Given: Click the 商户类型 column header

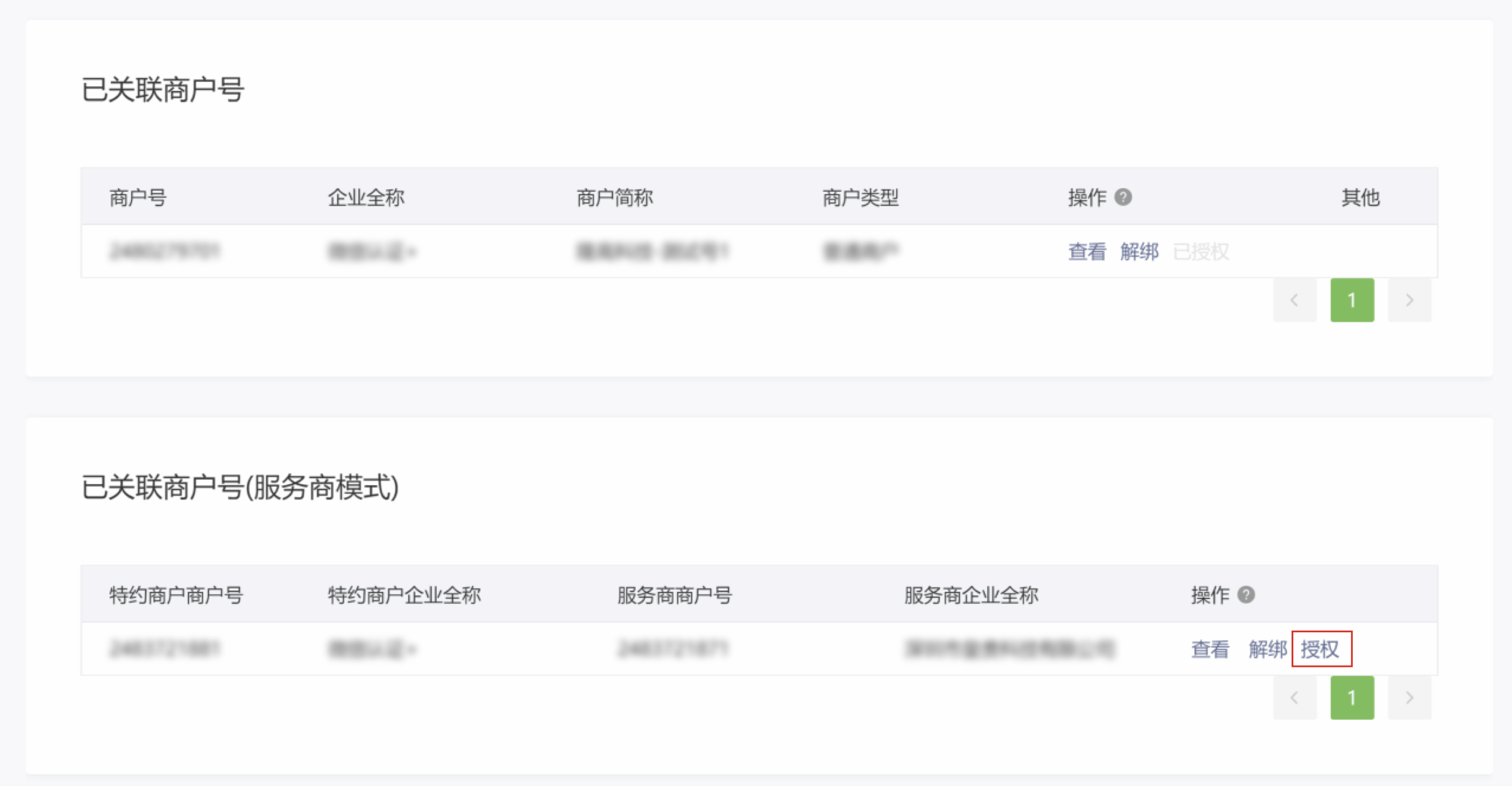Looking at the screenshot, I should (860, 197).
